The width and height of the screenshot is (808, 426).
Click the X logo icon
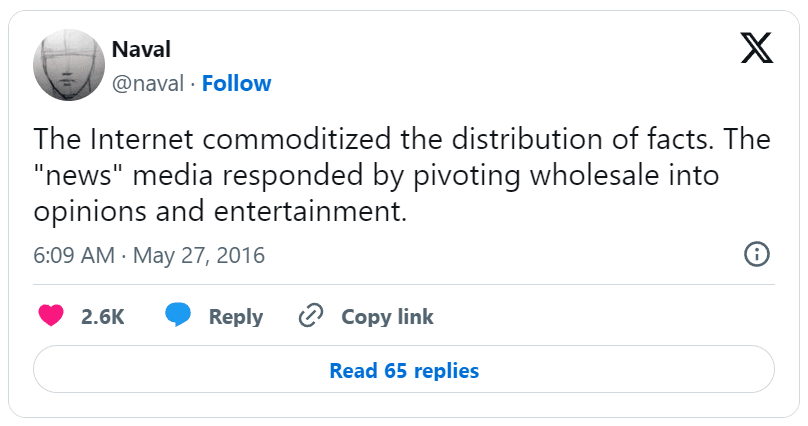pyautogui.click(x=757, y=47)
